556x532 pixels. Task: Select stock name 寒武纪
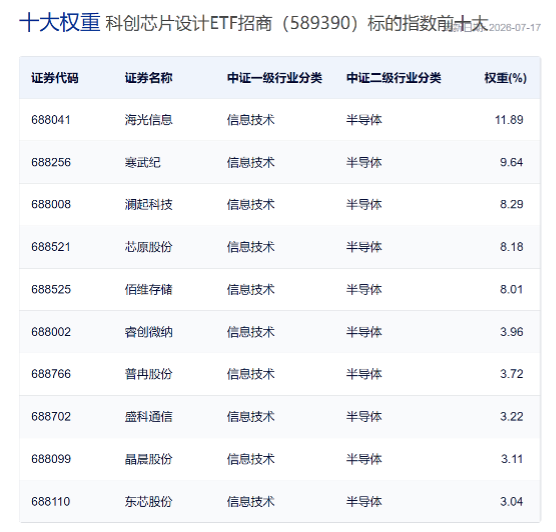click(x=142, y=162)
